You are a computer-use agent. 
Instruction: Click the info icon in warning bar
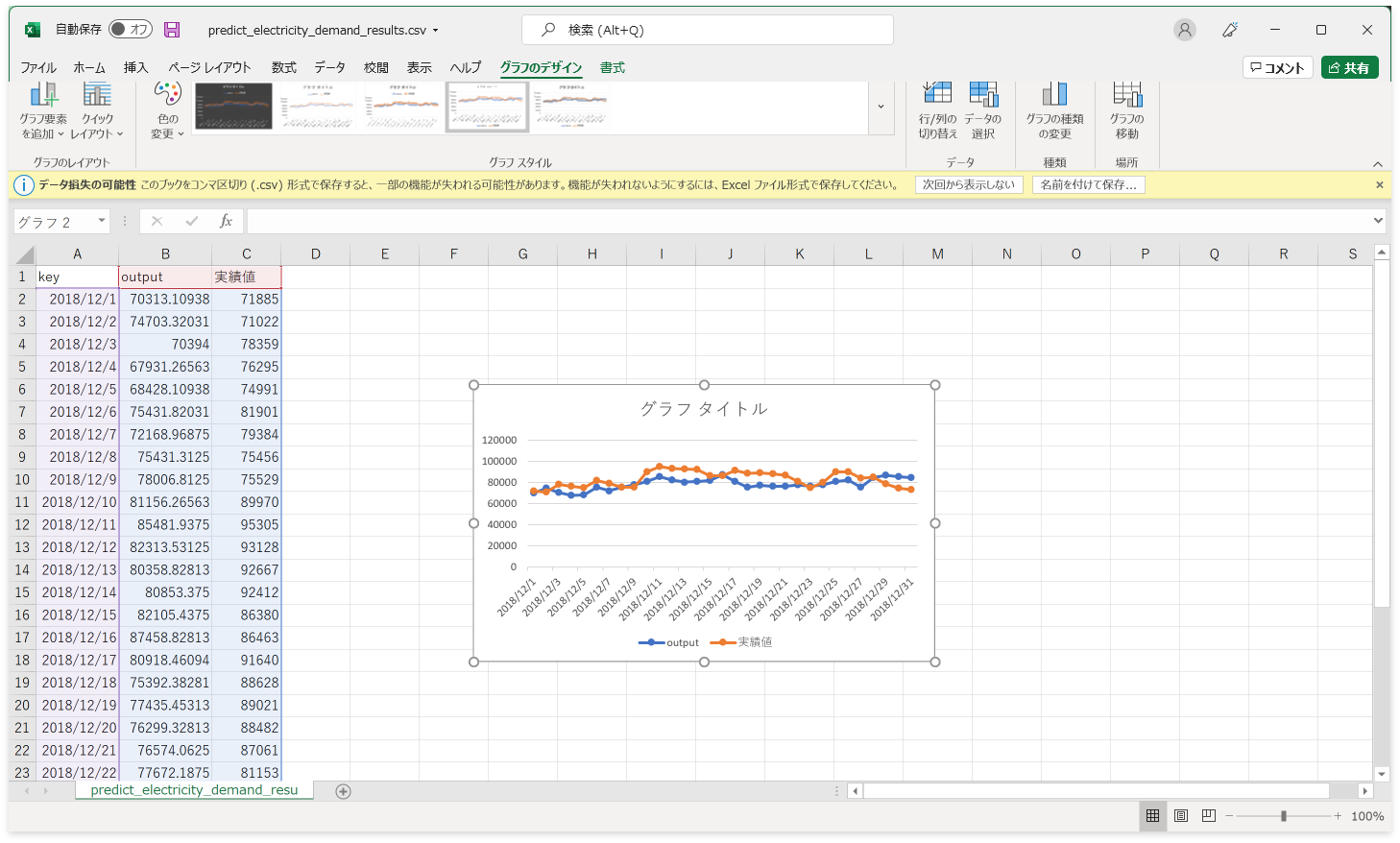click(24, 184)
